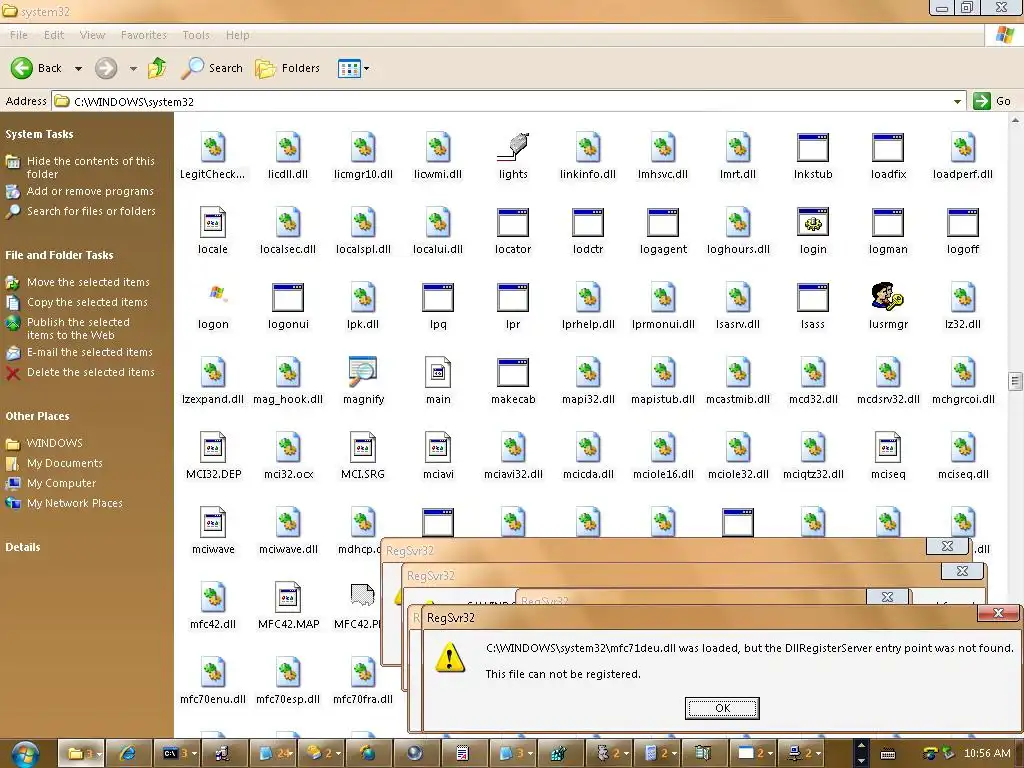
Task: Select the mciseq file icon
Action: pyautogui.click(x=888, y=447)
